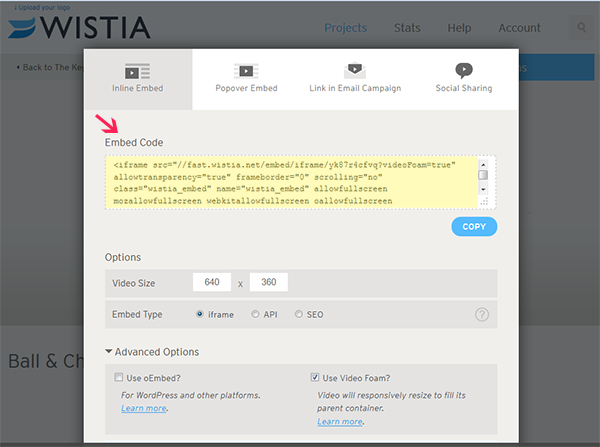Select the iframe embed type
This screenshot has width=600, height=447.
(x=200, y=314)
